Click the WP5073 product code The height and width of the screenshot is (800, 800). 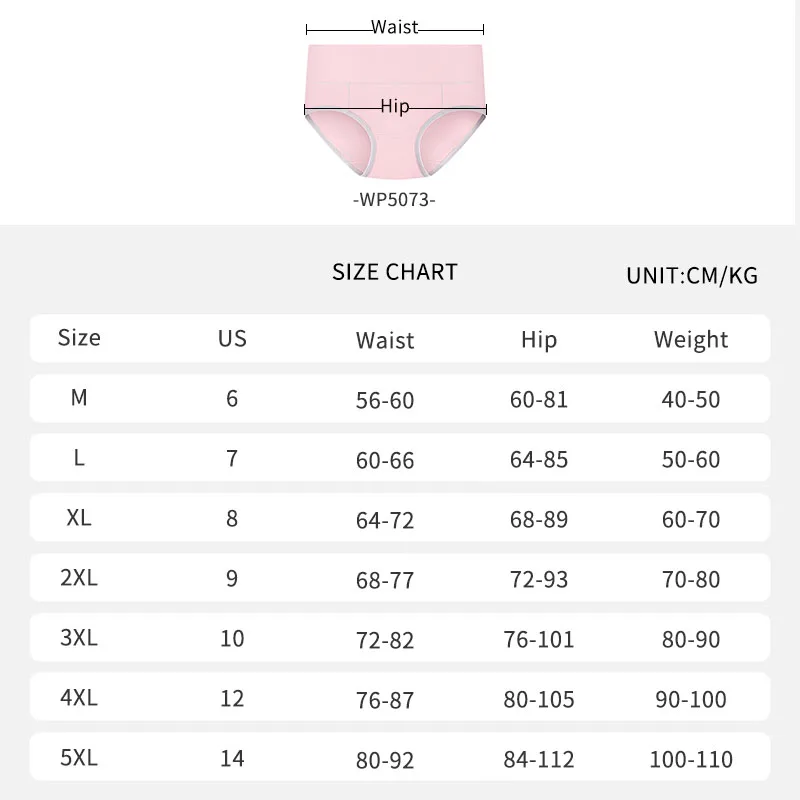click(394, 200)
